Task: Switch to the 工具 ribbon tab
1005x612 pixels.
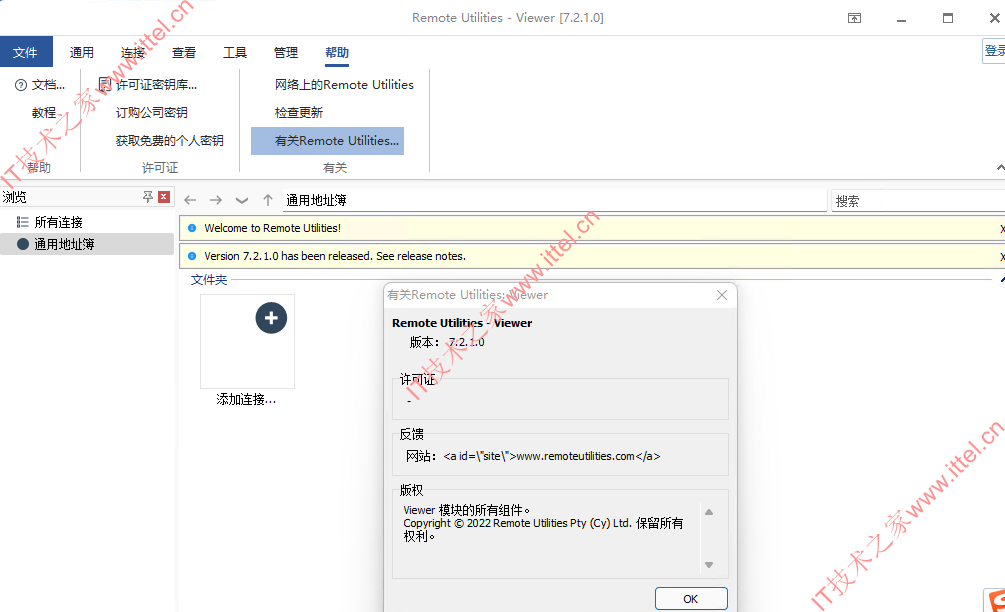Action: [x=235, y=53]
